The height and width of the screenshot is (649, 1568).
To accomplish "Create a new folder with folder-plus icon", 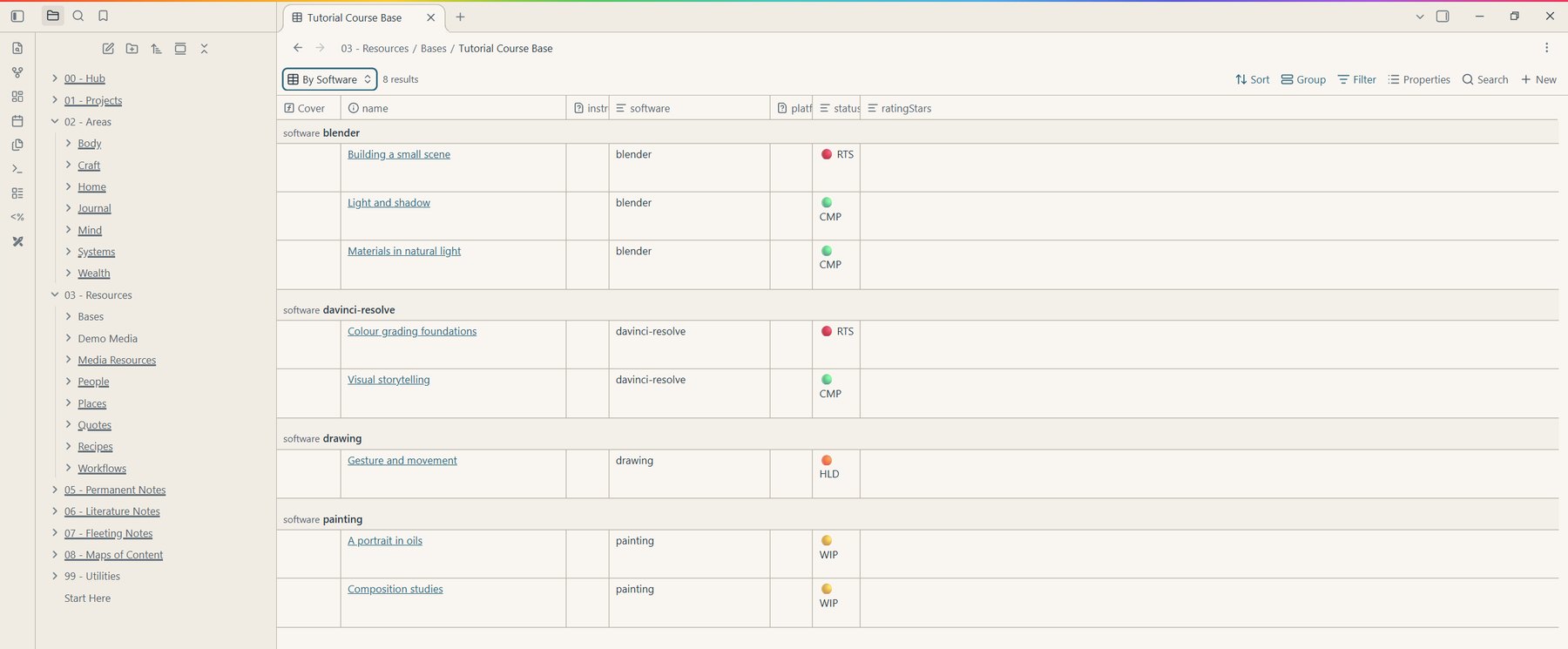I will pyautogui.click(x=132, y=49).
